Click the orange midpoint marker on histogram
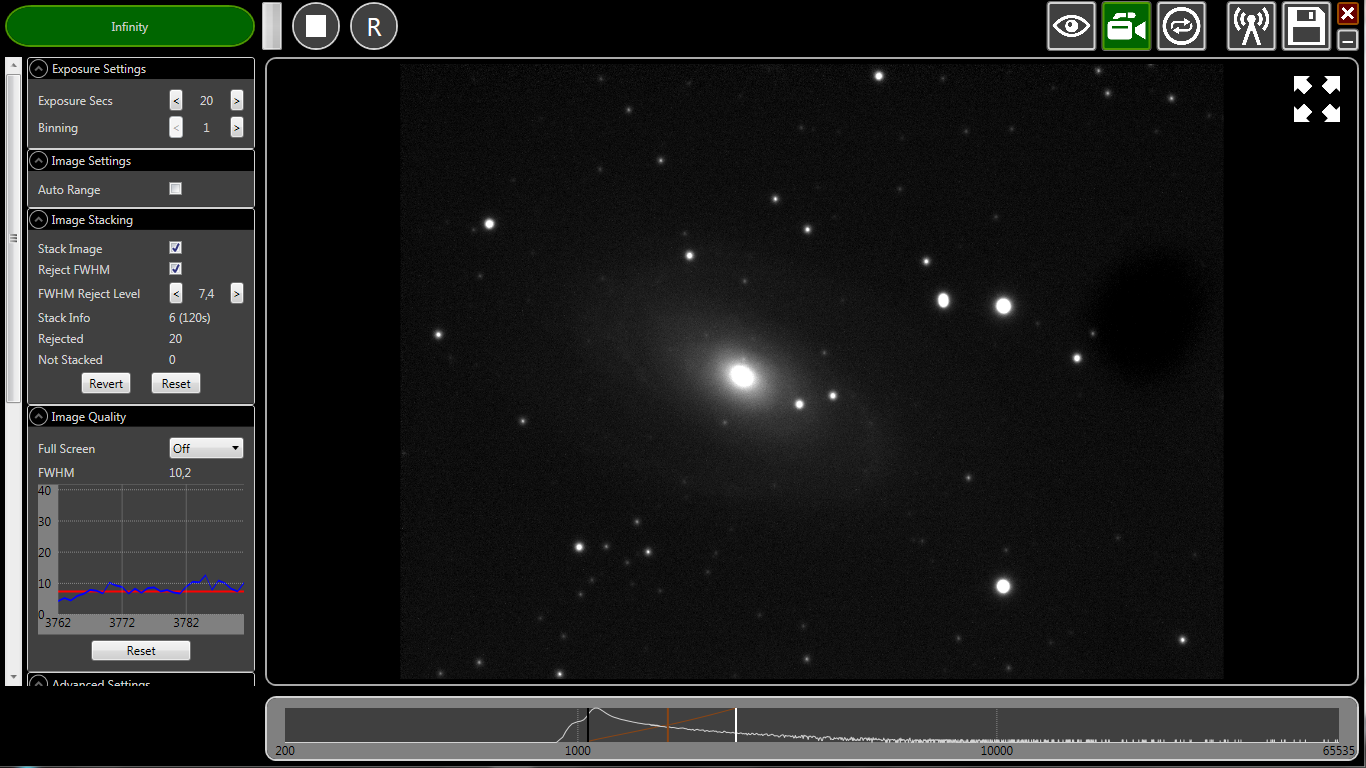The image size is (1366, 768). pyautogui.click(x=668, y=724)
